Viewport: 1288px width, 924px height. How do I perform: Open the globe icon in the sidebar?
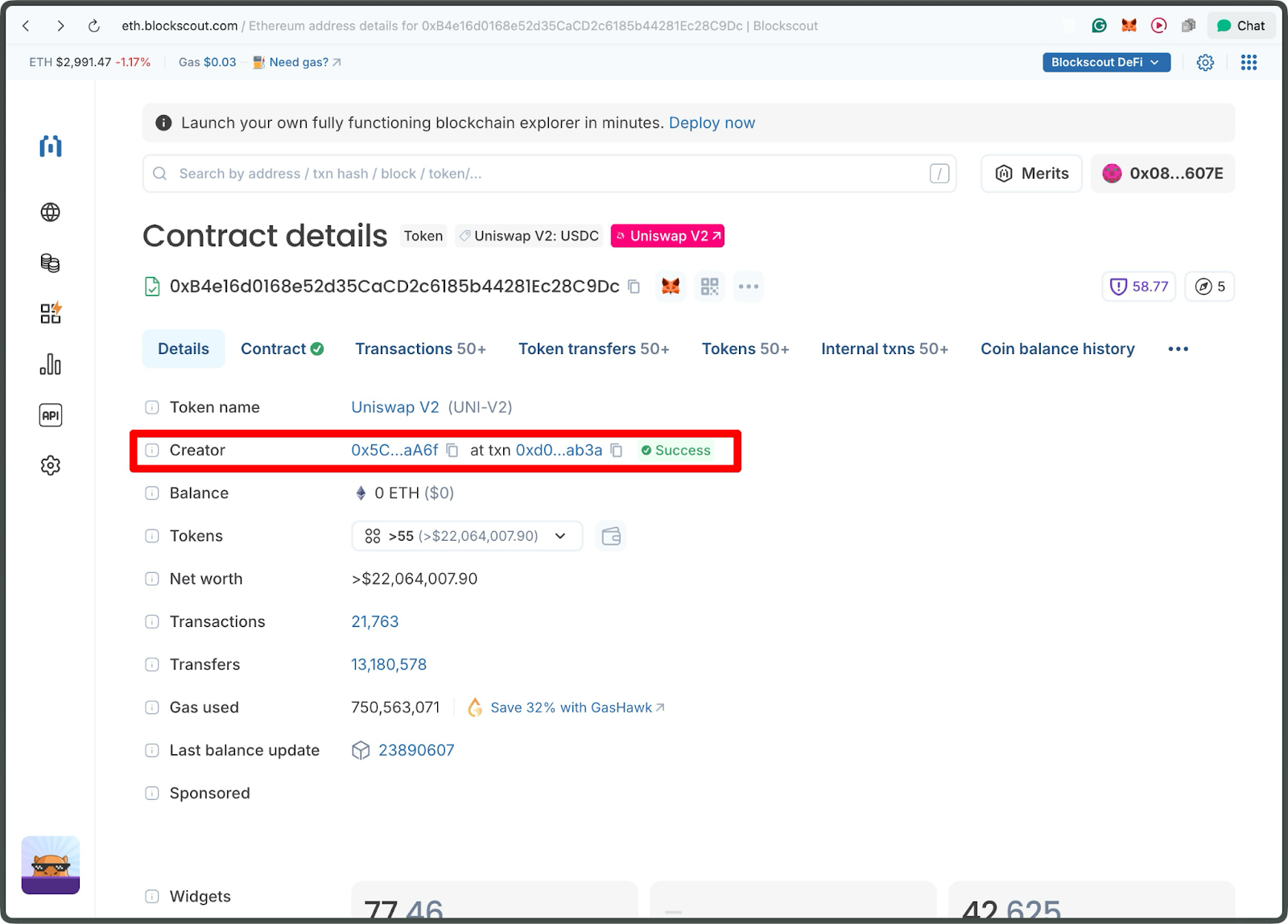[x=50, y=212]
